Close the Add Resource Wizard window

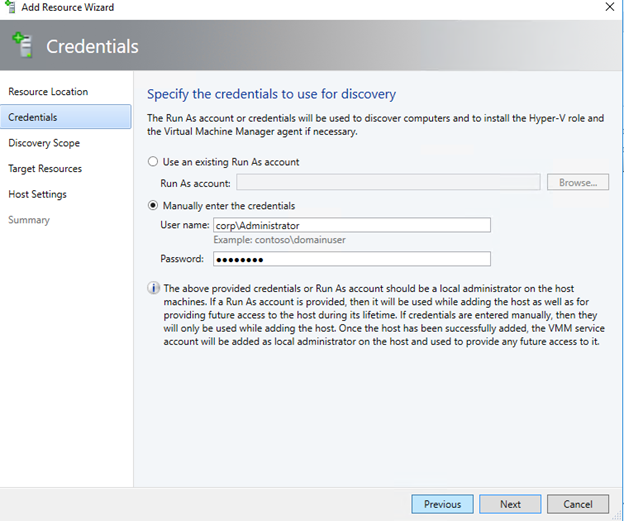(610, 7)
